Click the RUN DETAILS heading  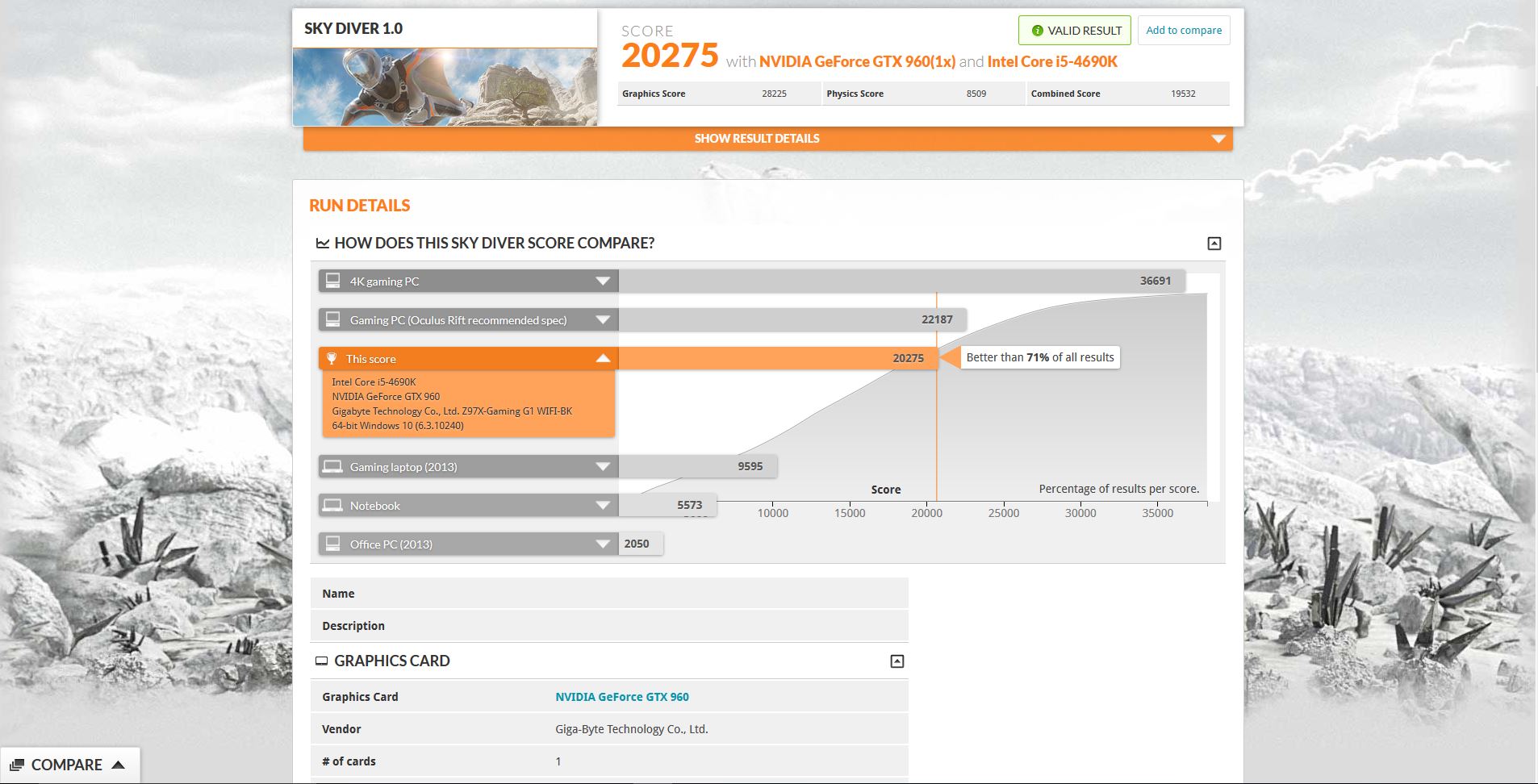pos(360,206)
